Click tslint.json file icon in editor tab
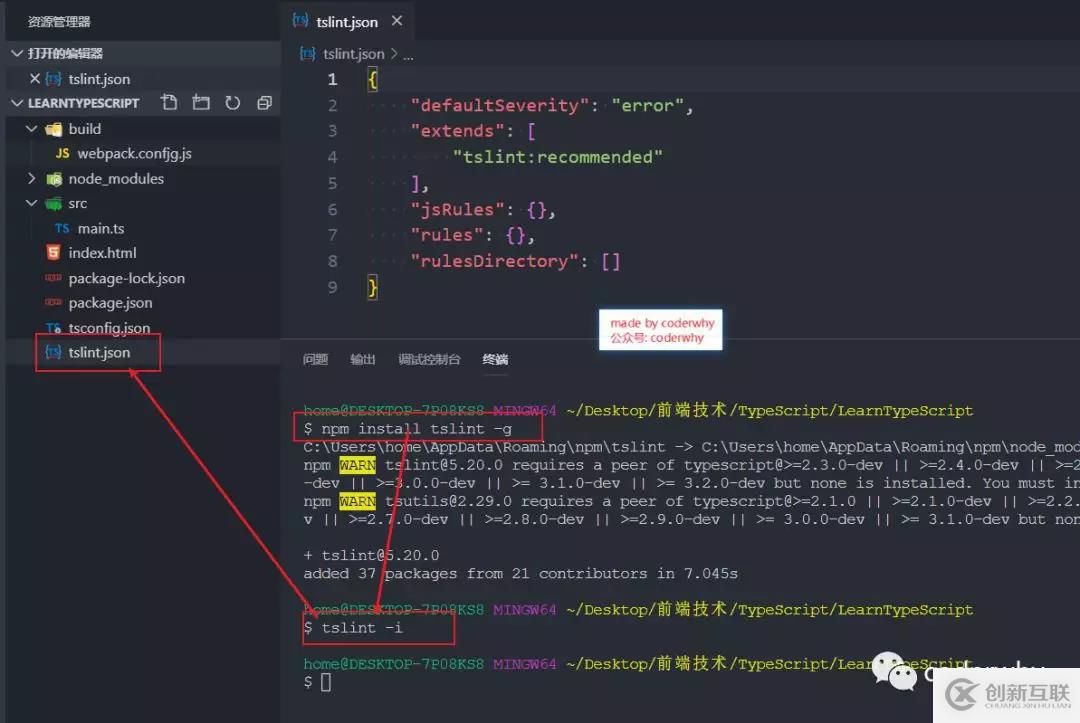The image size is (1080, 723). coord(300,20)
